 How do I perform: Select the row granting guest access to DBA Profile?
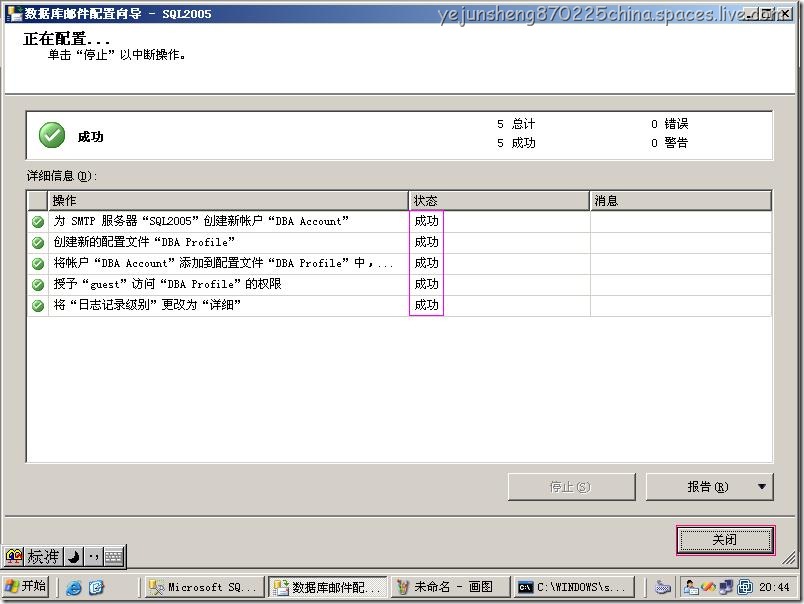(399, 285)
